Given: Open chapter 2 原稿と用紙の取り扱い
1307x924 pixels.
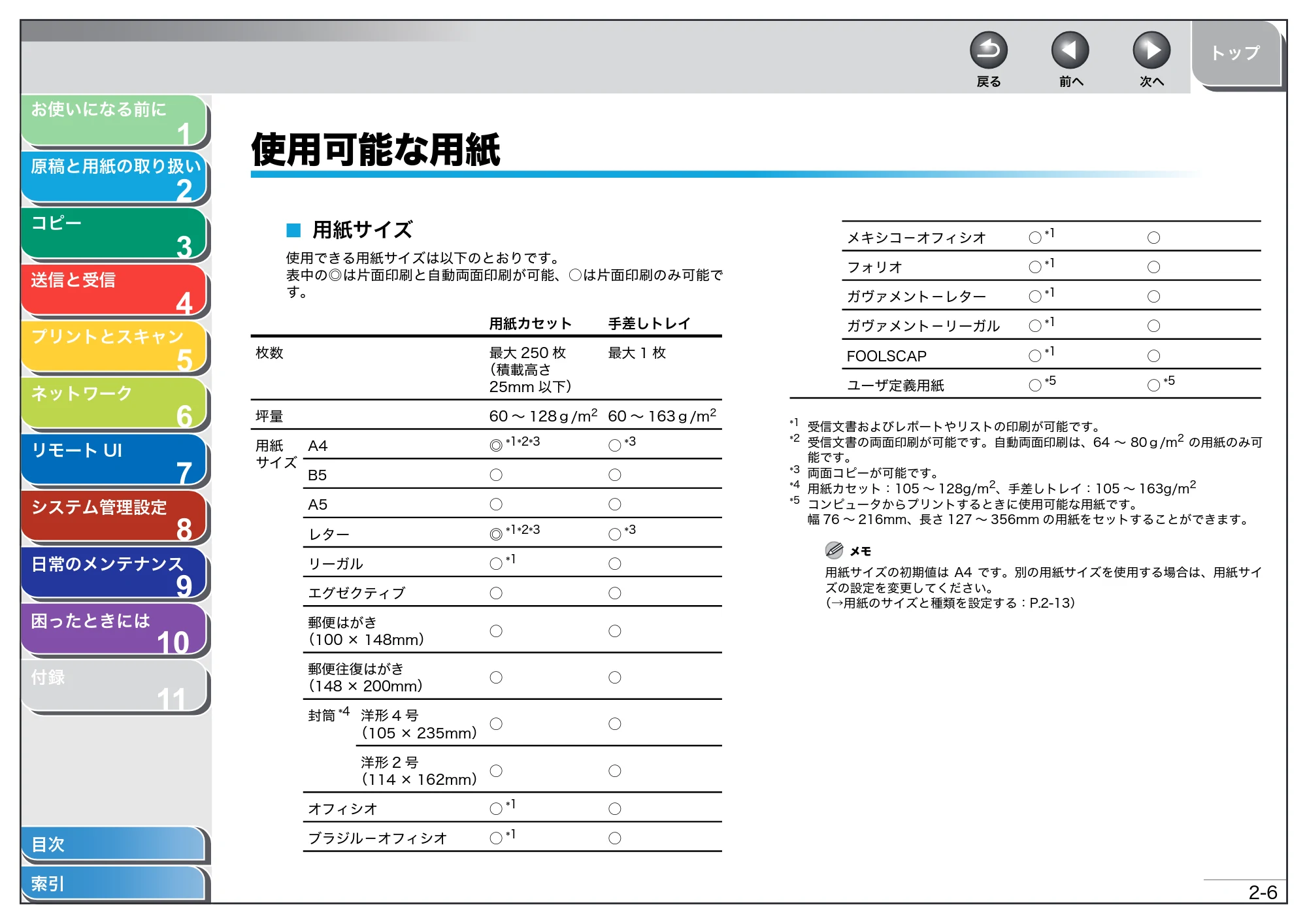Looking at the screenshot, I should click(x=114, y=177).
